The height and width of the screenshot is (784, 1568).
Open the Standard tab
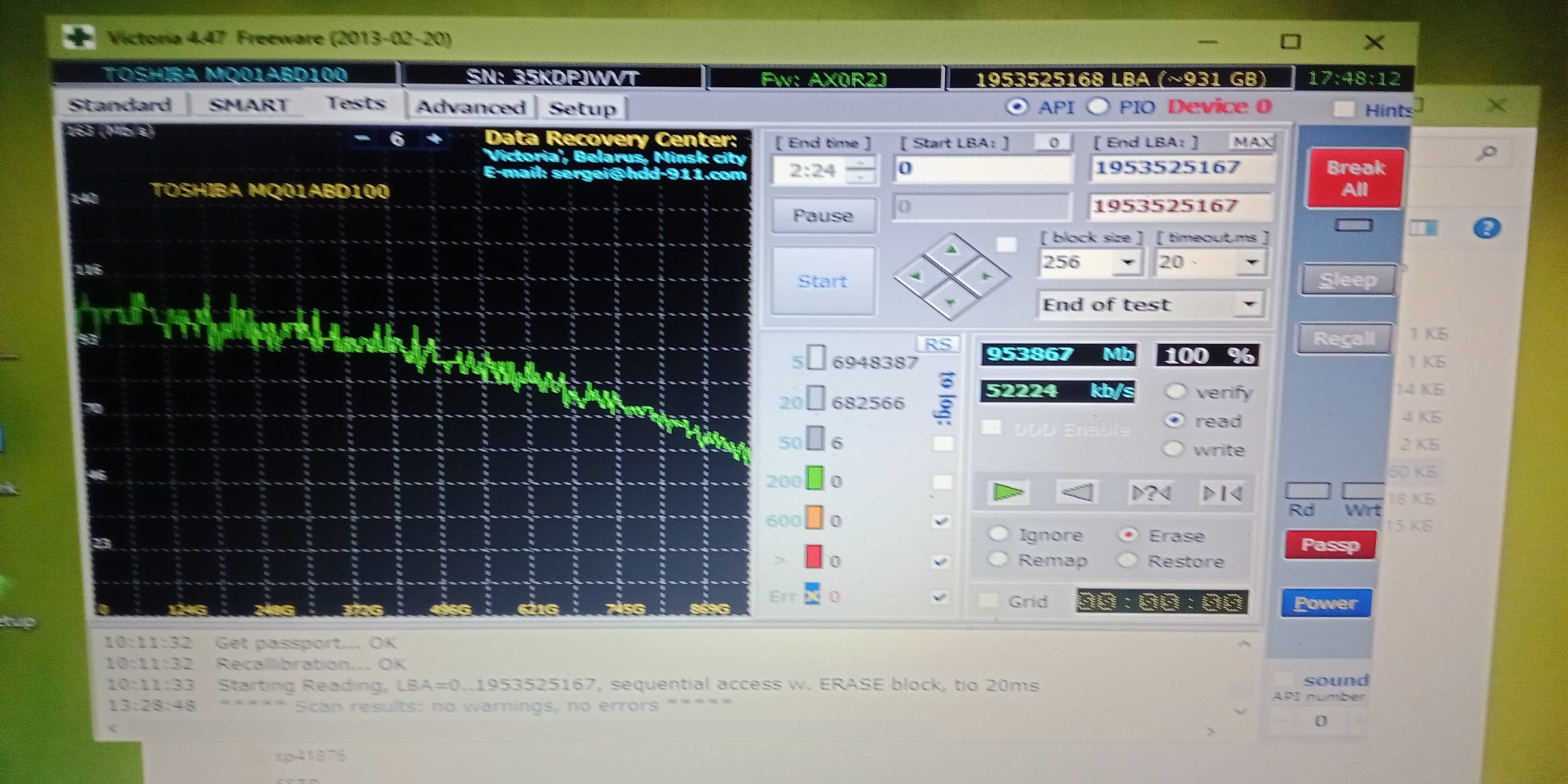[x=119, y=105]
